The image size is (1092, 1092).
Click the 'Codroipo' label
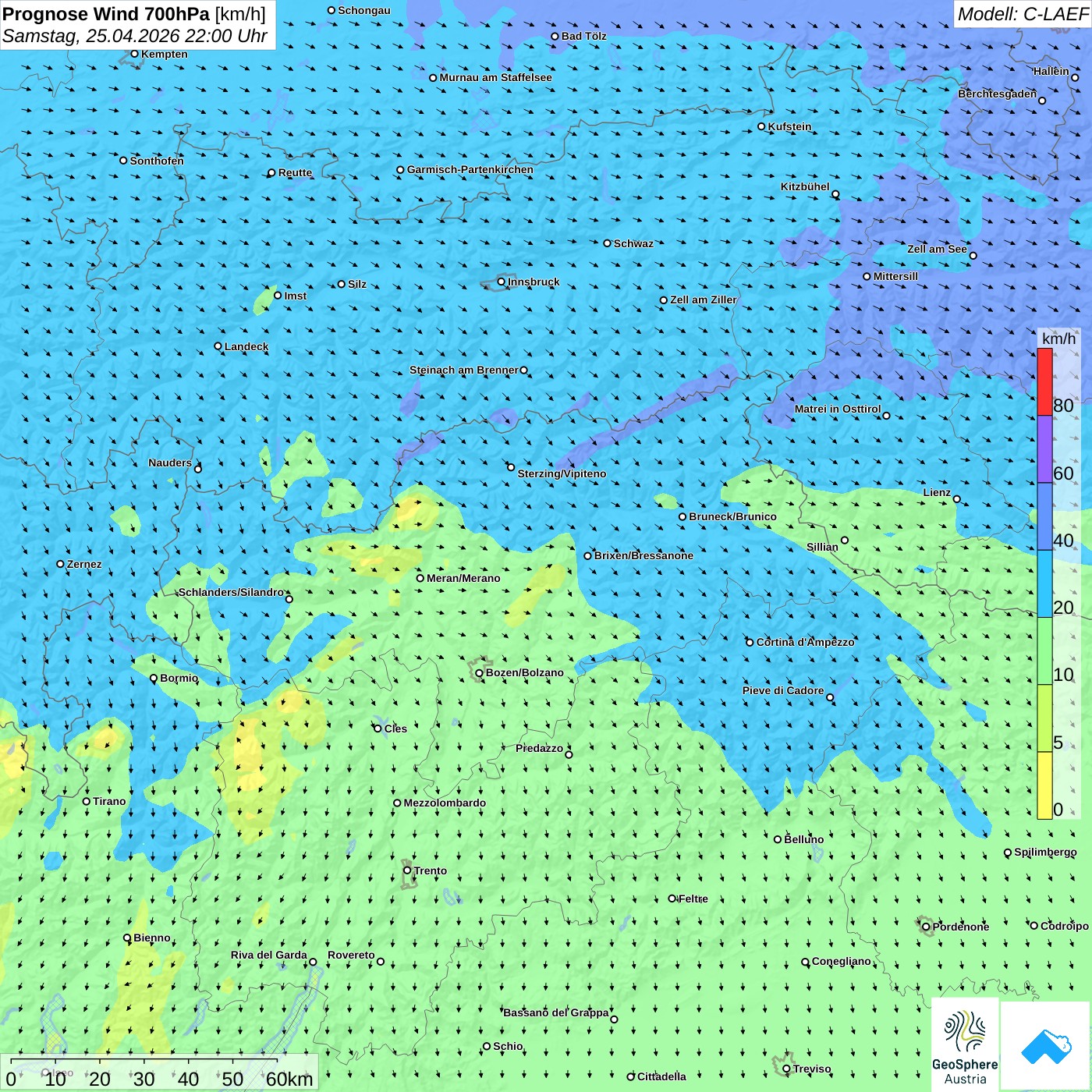(1065, 926)
